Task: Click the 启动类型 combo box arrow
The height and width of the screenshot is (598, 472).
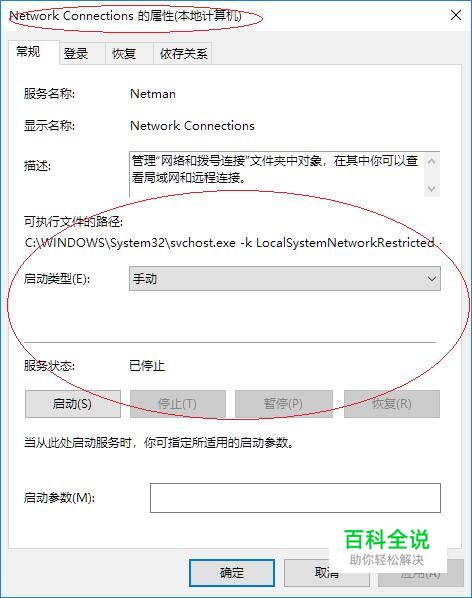Action: [x=432, y=279]
